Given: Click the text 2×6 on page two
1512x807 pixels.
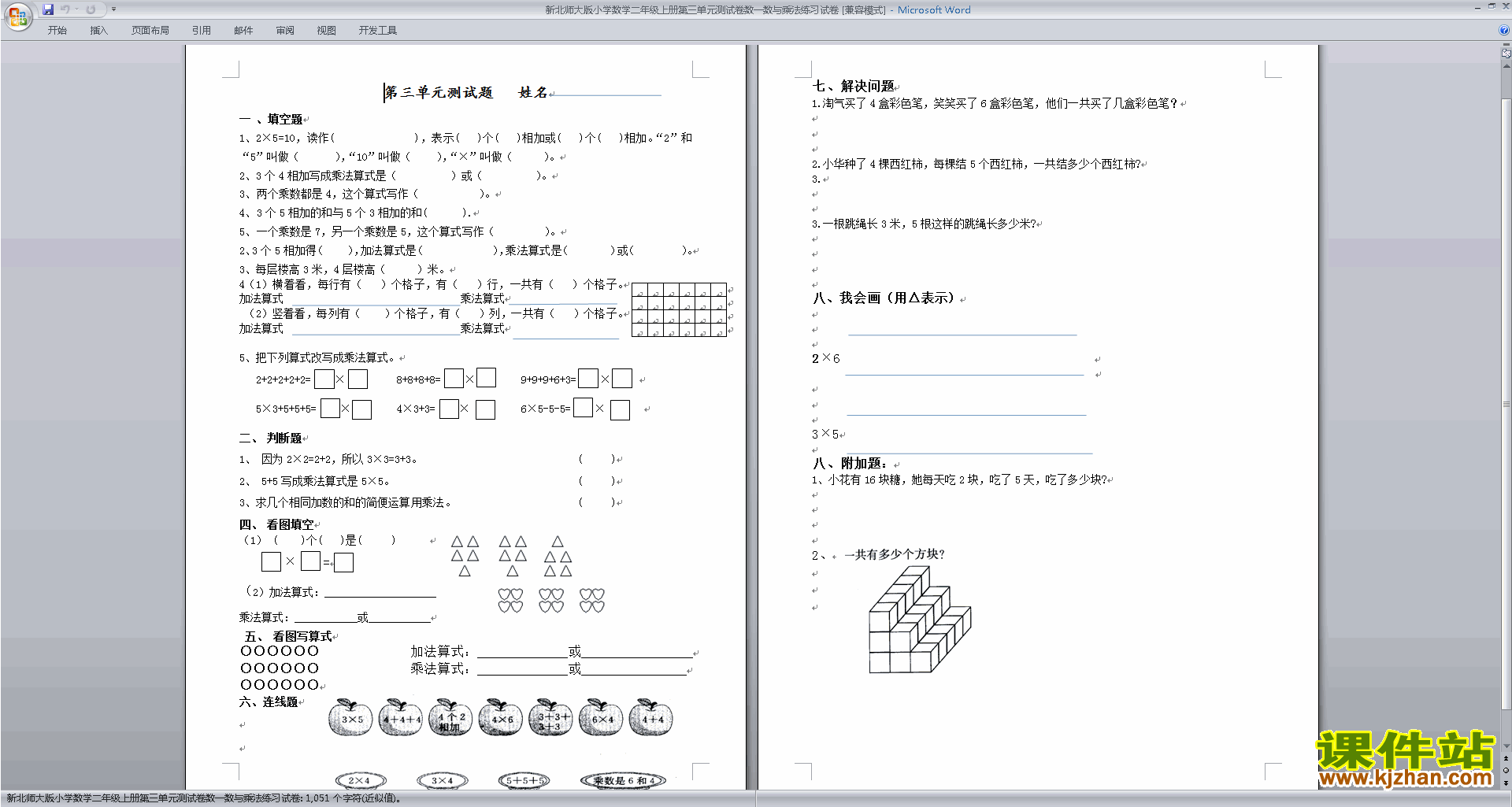Looking at the screenshot, I should coord(825,358).
